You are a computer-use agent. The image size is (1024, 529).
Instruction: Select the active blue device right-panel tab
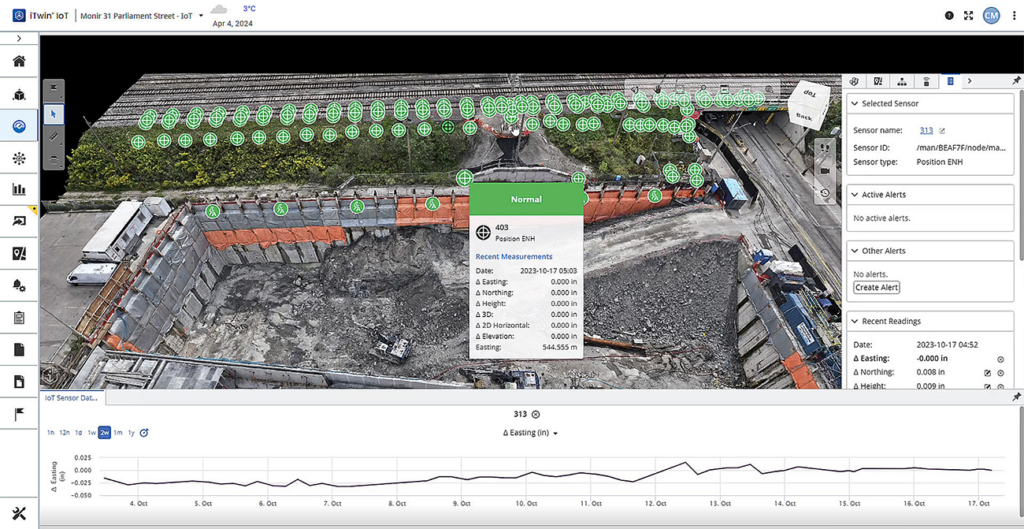pyautogui.click(x=950, y=81)
